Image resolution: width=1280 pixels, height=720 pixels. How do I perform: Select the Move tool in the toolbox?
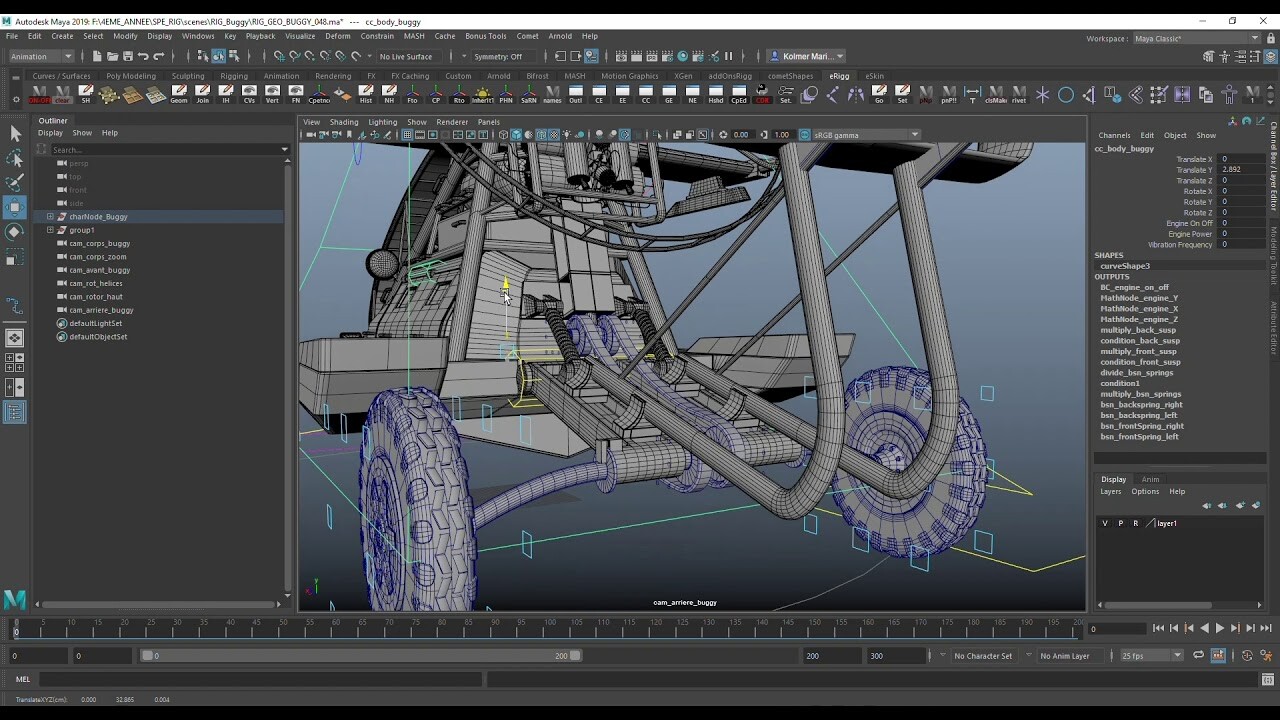(14, 207)
